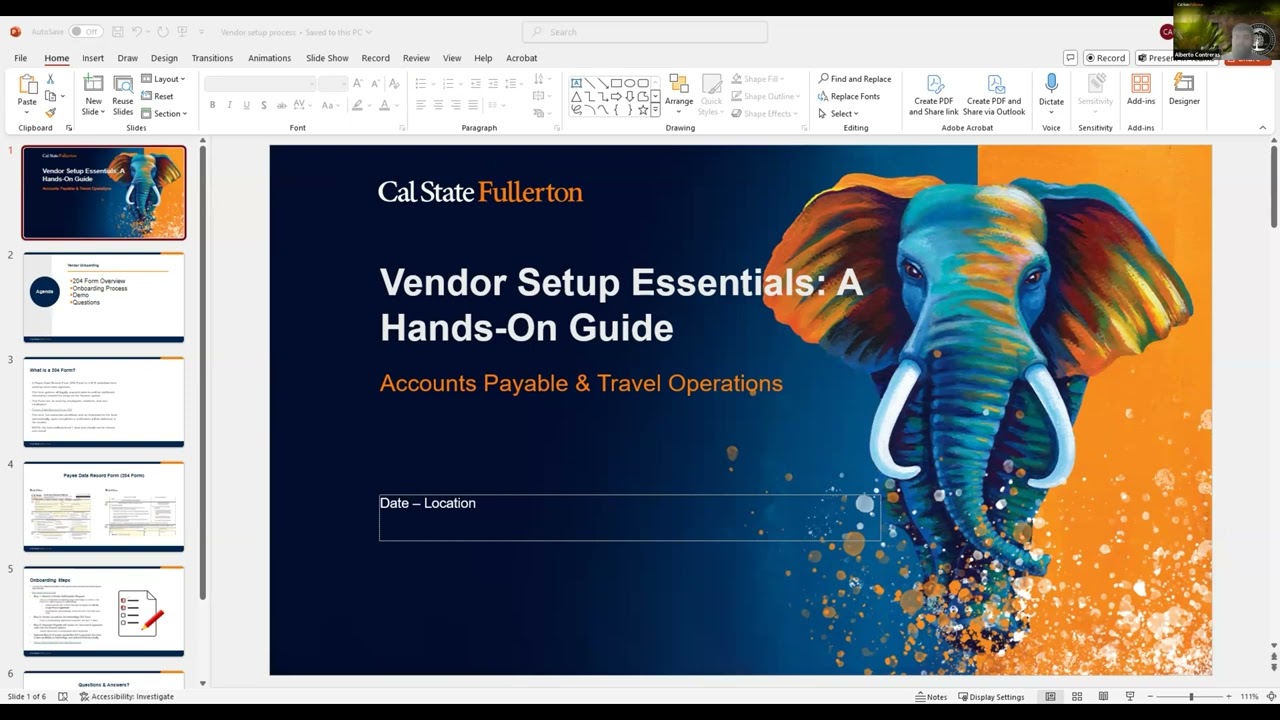Screen dimensions: 1280x720
Task: Click Display Settings in status bar
Action: pyautogui.click(x=991, y=697)
